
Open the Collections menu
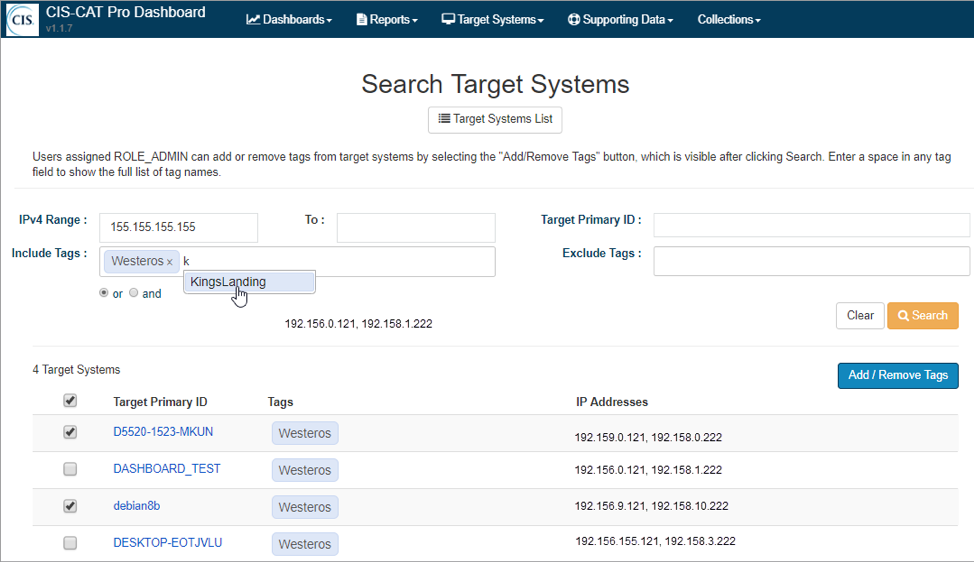click(x=729, y=19)
